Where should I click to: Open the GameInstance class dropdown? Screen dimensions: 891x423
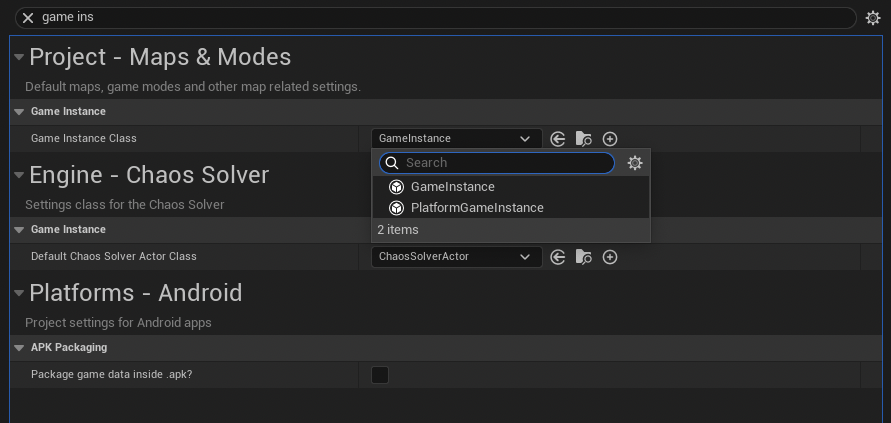tap(457, 139)
